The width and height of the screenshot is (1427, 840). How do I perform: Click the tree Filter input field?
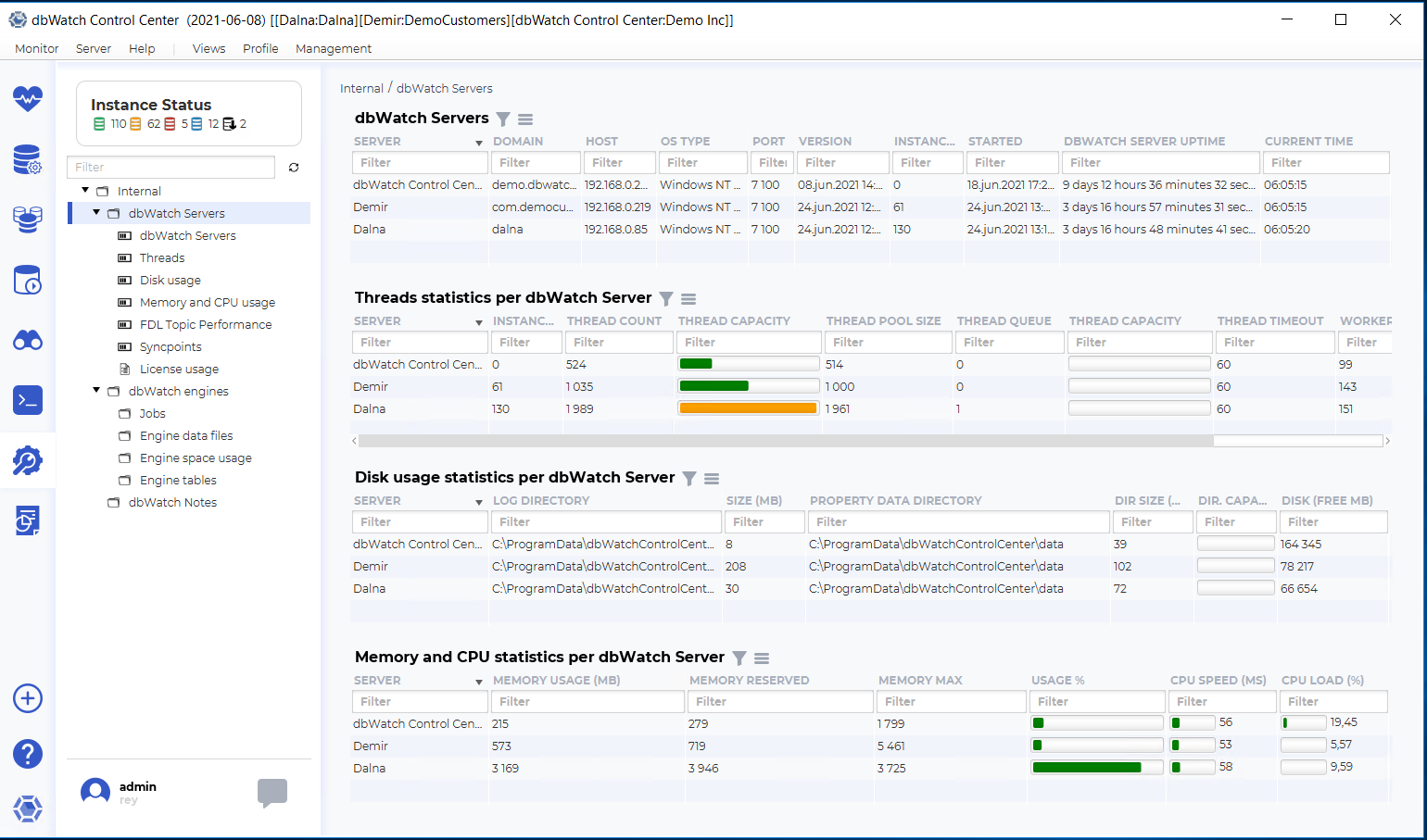coord(170,167)
